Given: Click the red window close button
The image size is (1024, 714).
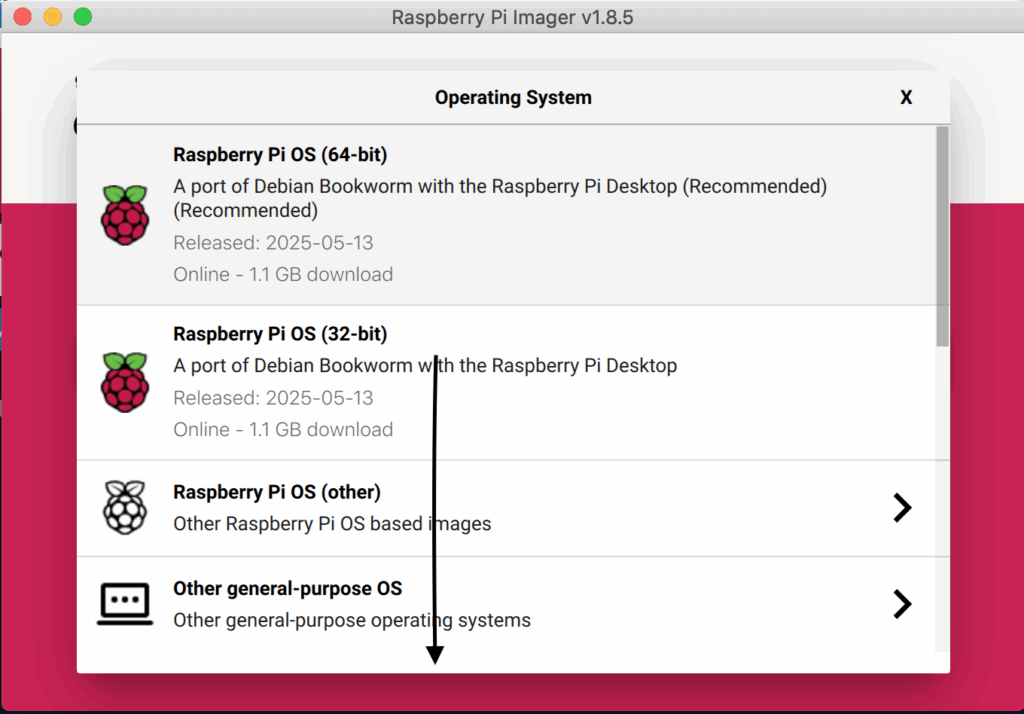Looking at the screenshot, I should pyautogui.click(x=23, y=16).
